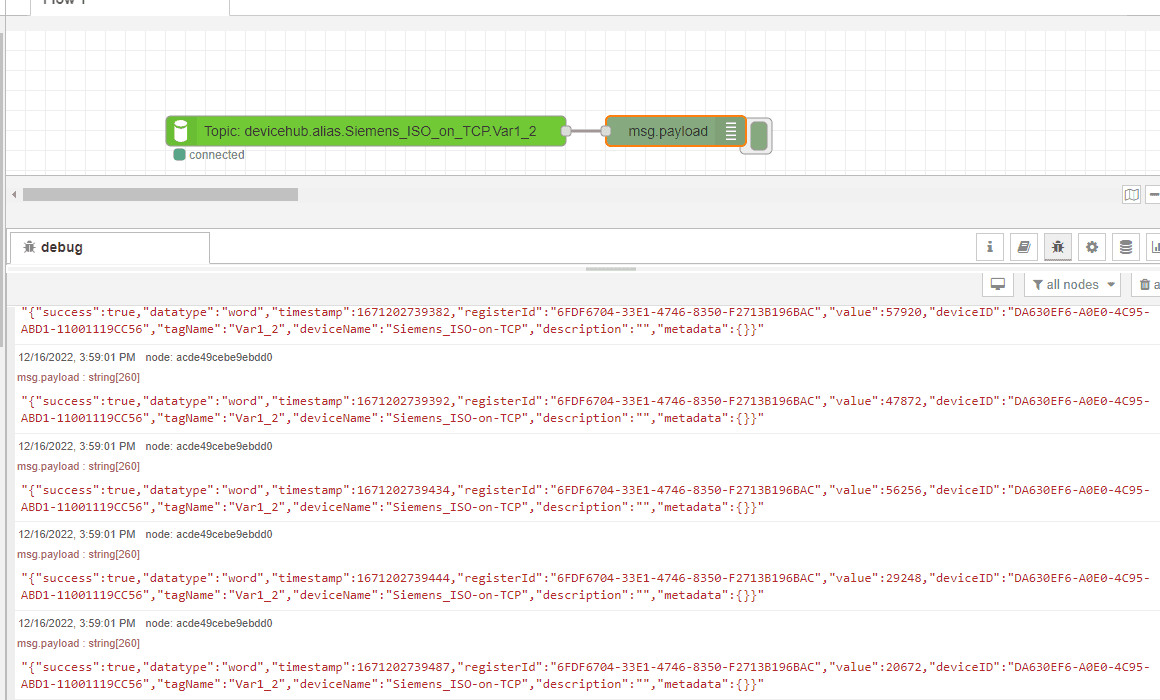This screenshot has width=1160, height=700.
Task: Open configuration nodes gear tab
Action: pos(1092,247)
